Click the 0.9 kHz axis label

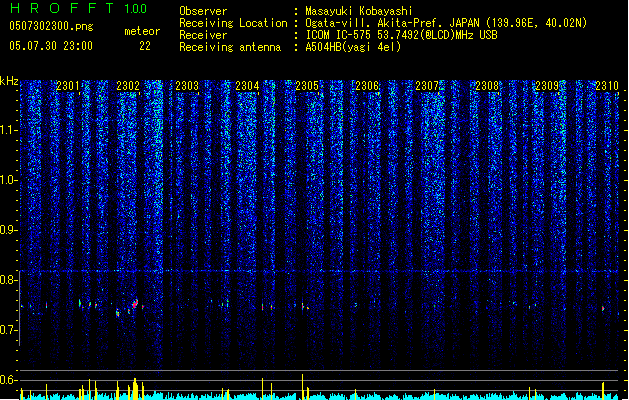point(8,230)
